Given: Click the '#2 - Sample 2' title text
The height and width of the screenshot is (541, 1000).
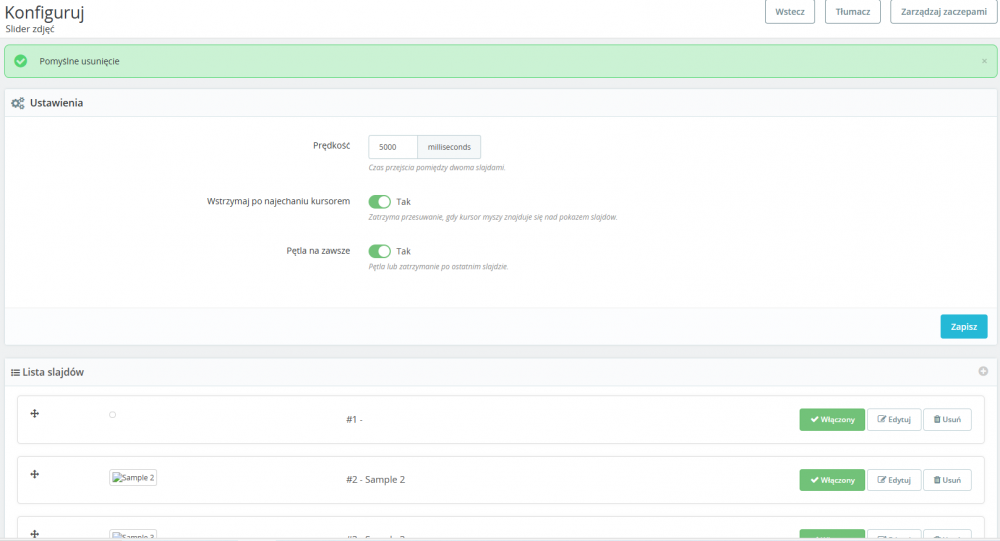Looking at the screenshot, I should pos(376,480).
